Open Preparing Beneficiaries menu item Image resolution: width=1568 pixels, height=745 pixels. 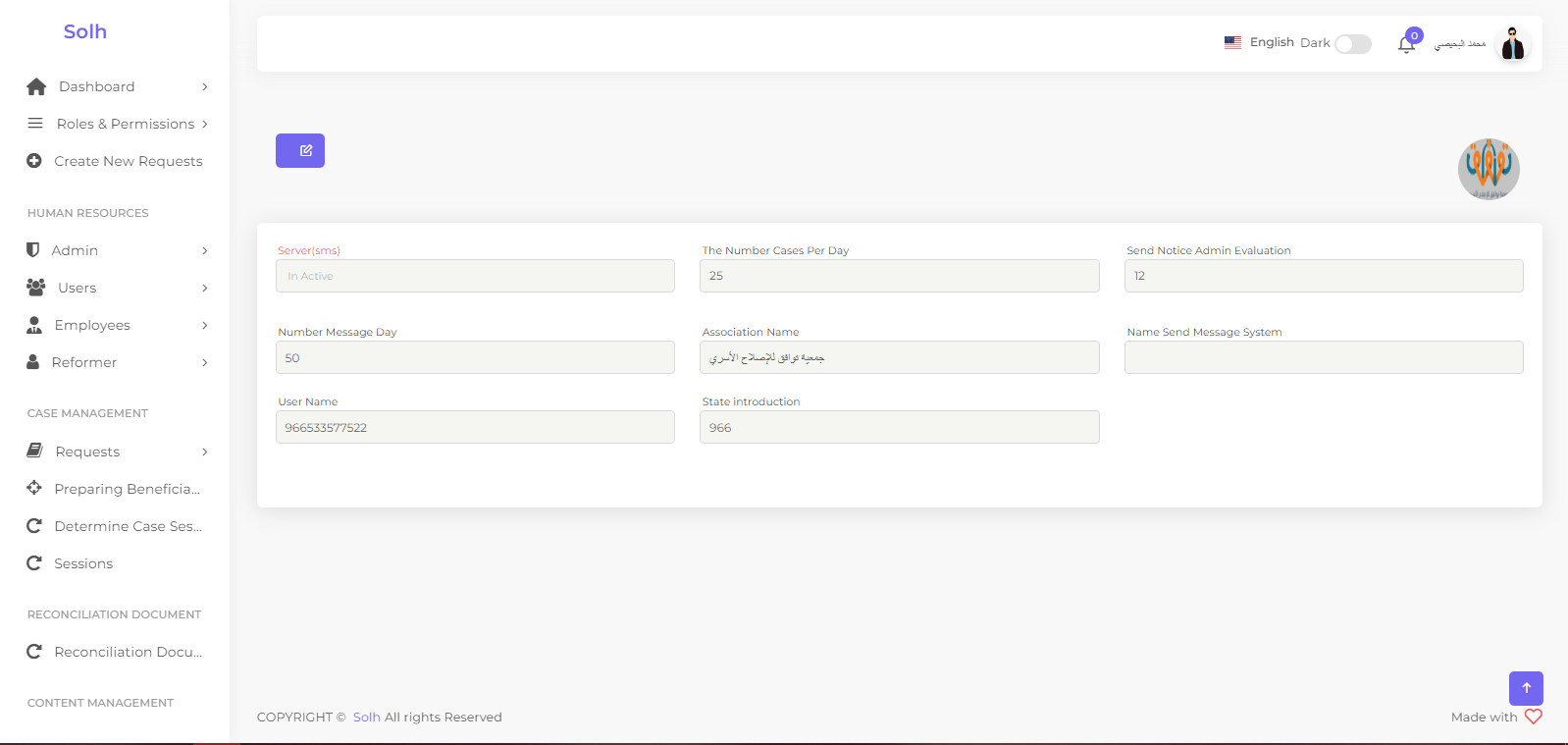[127, 489]
